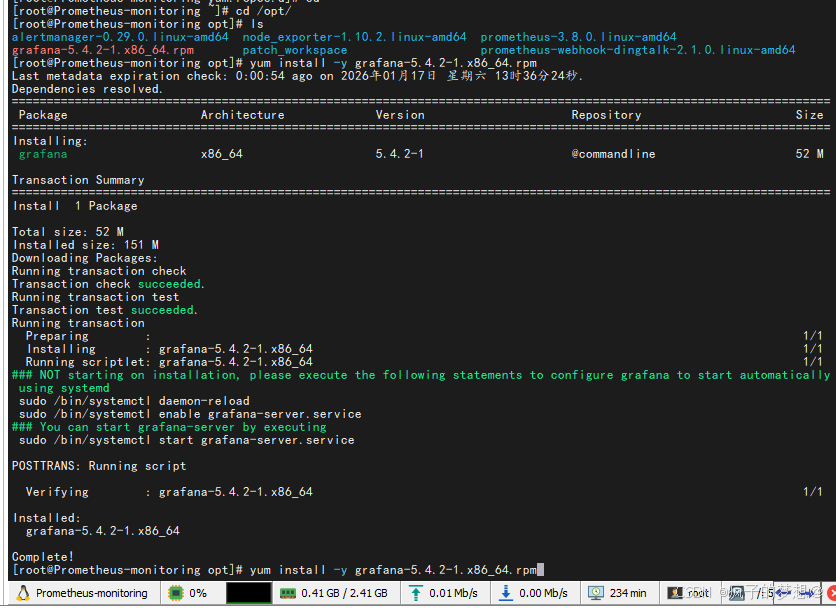Click the 'POSTTRANS: Running script' line
Image resolution: width=836 pixels, height=608 pixels.
pos(99,466)
